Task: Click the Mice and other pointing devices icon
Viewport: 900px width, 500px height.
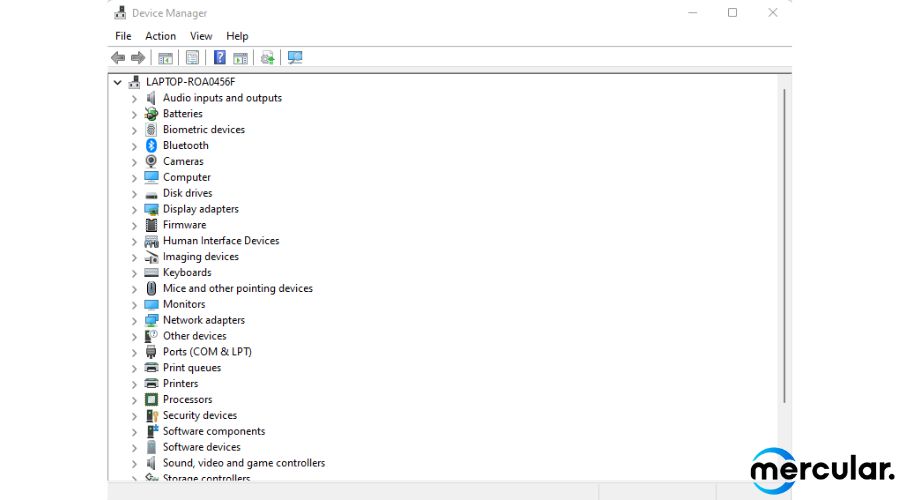Action: pyautogui.click(x=151, y=288)
